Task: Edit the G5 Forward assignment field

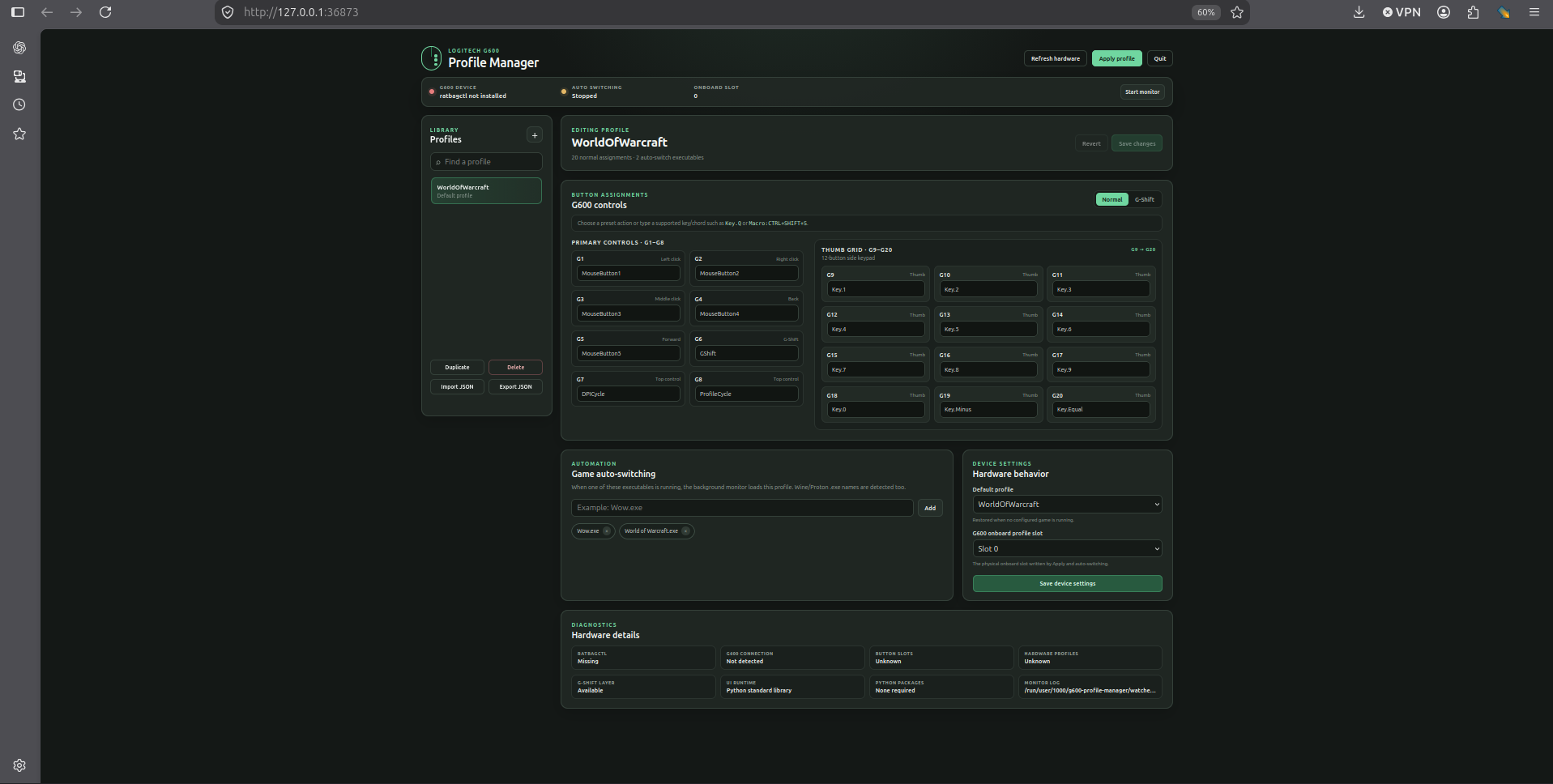Action: pos(628,354)
